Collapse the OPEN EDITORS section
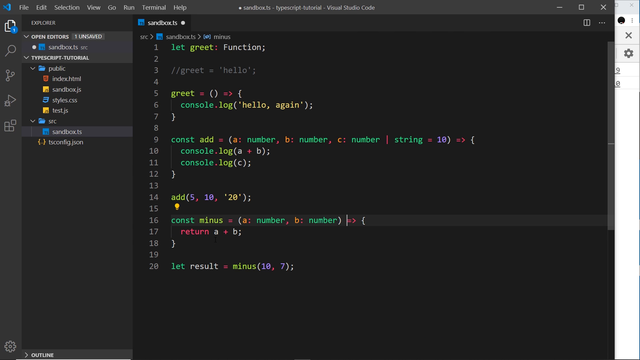Image resolution: width=640 pixels, height=360 pixels. click(27, 37)
